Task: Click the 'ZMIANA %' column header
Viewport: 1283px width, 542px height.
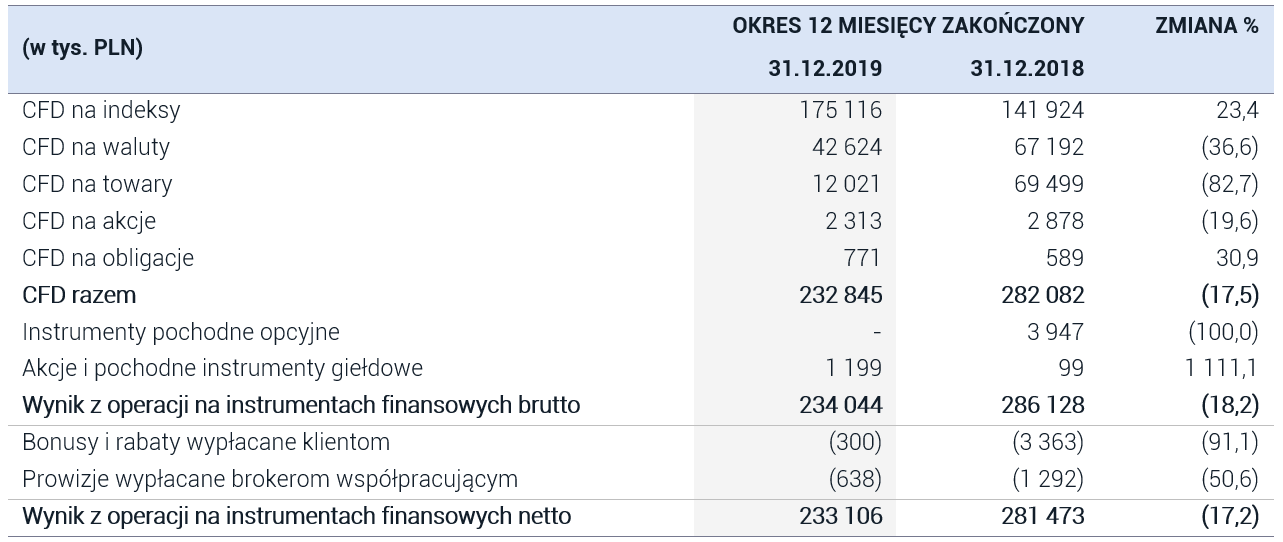Action: [x=1207, y=26]
